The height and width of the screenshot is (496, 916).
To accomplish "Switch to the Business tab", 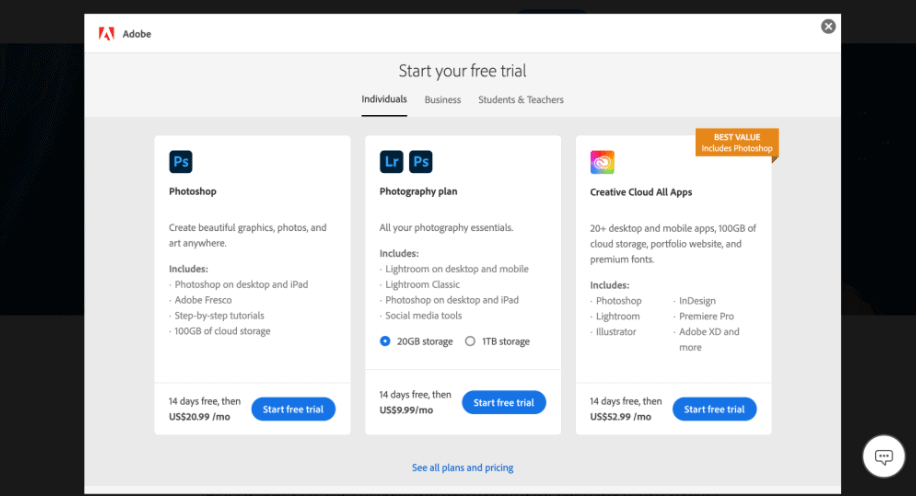I will 442,100.
